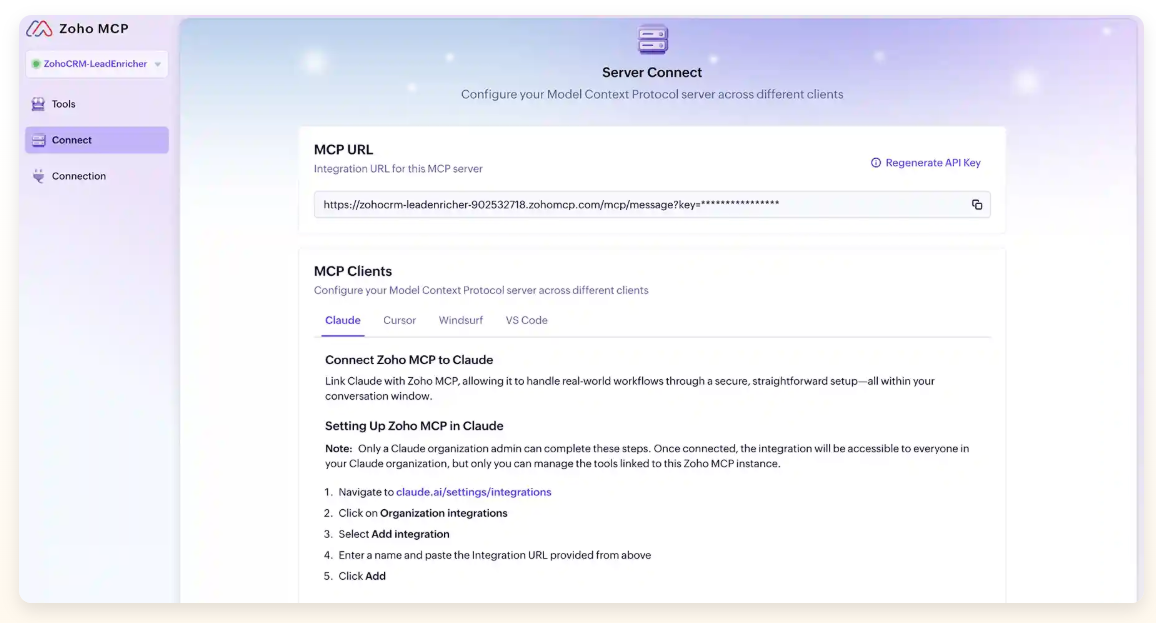Image resolution: width=1156 pixels, height=623 pixels.
Task: Click the 'Organization integrations' bold text
Action: pos(444,513)
